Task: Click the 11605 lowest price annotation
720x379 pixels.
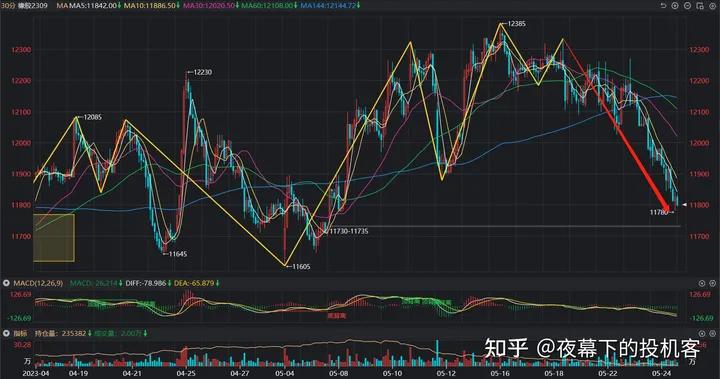Action: 301,266
